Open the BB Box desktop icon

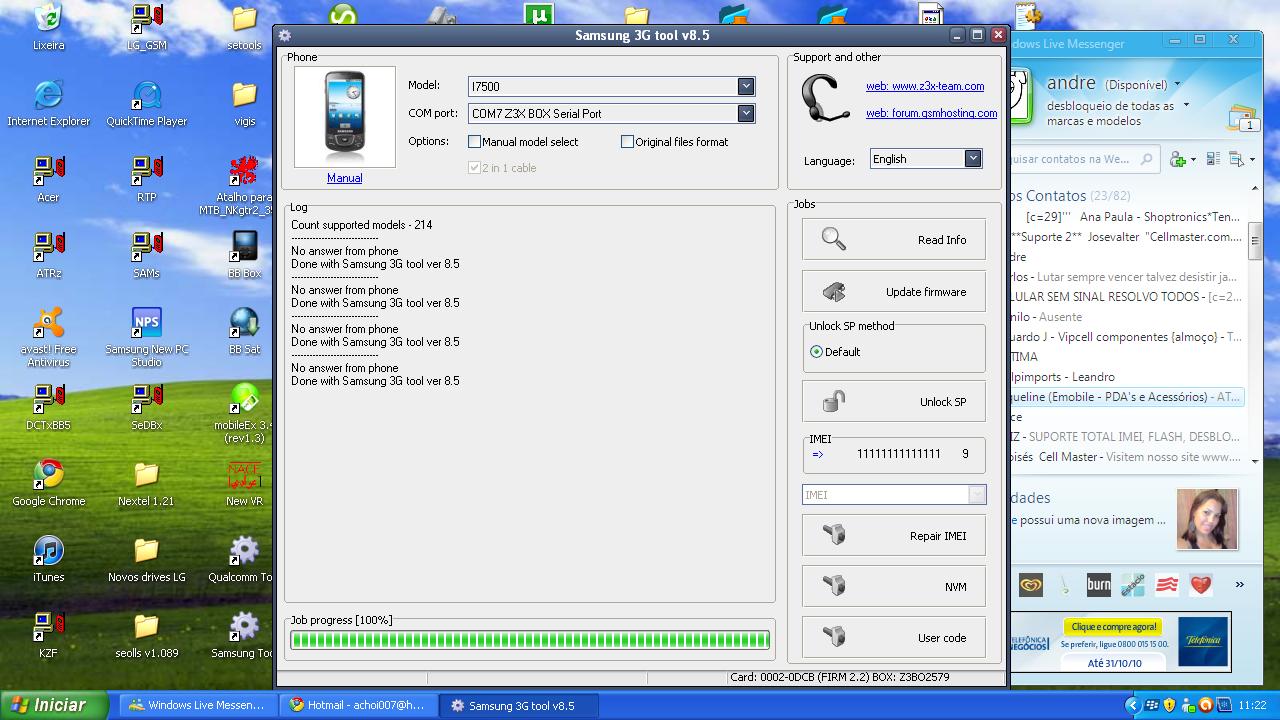[244, 255]
